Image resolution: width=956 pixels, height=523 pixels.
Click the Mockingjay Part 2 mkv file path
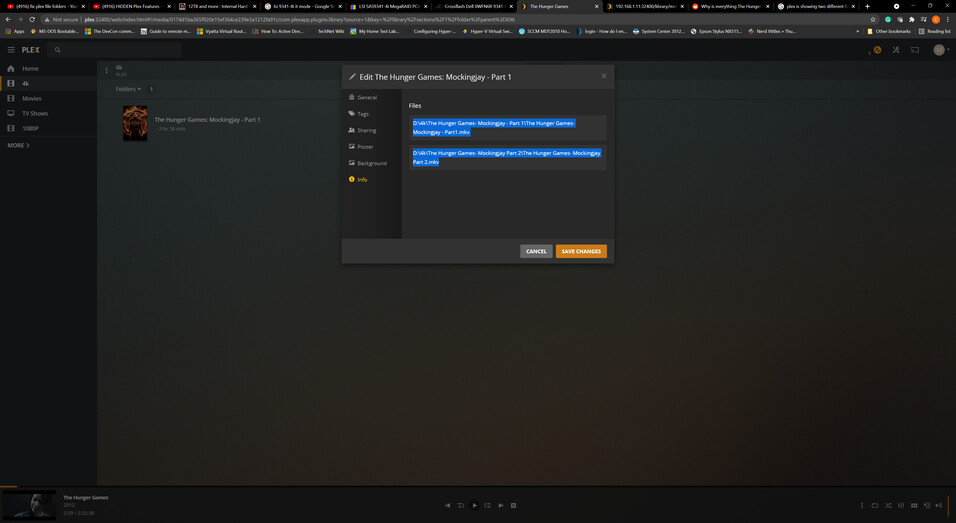(507, 157)
